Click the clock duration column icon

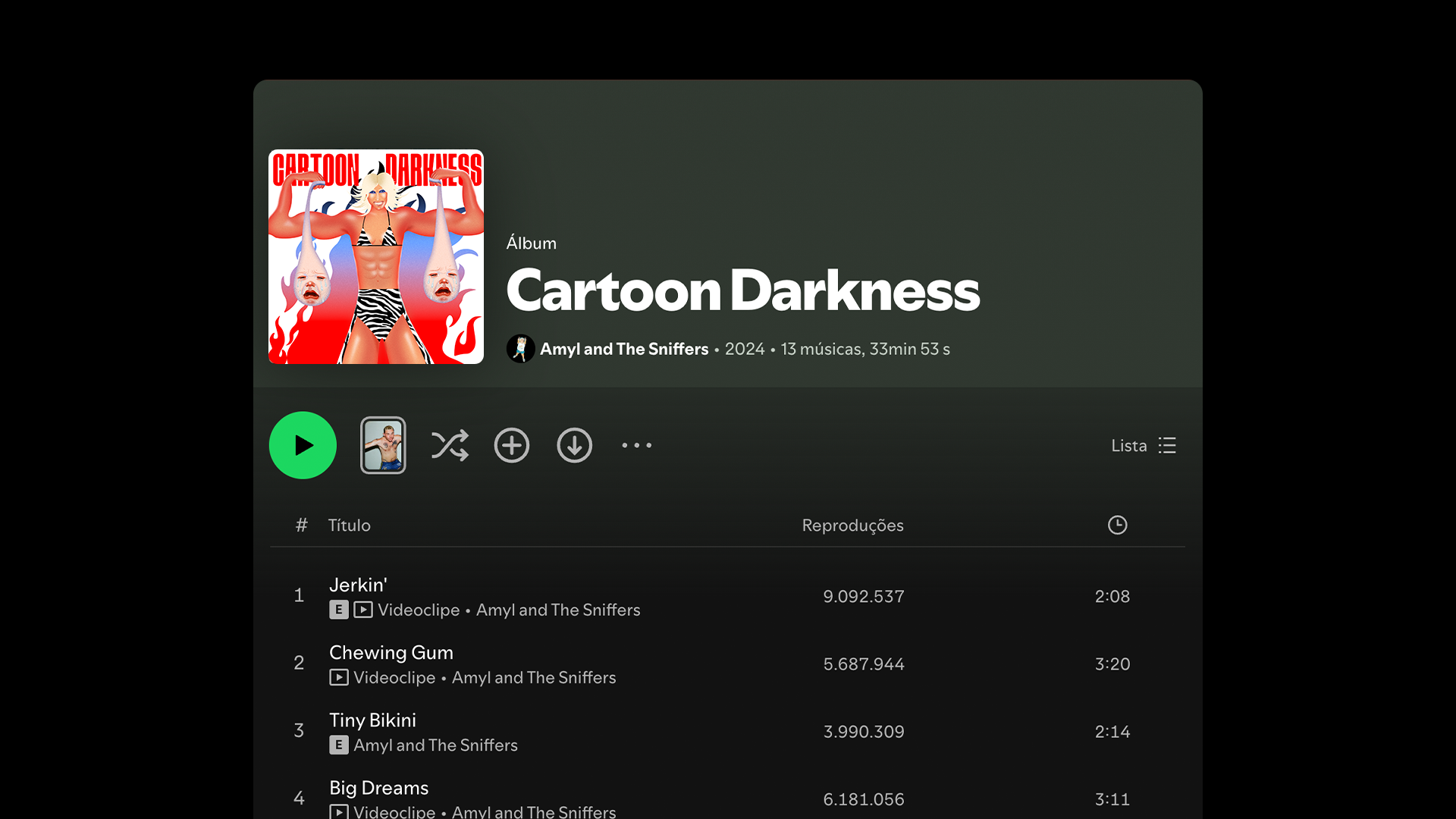(x=1118, y=525)
